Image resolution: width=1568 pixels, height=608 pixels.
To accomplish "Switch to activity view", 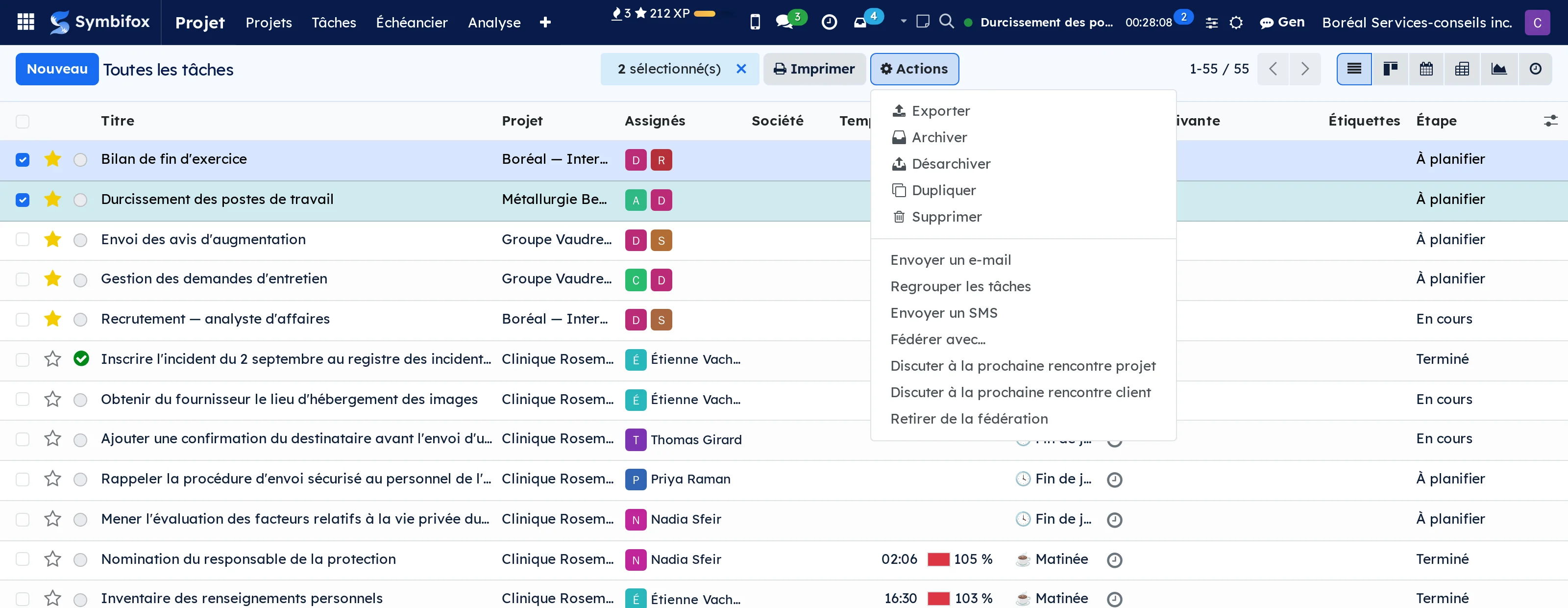I will (x=1535, y=69).
